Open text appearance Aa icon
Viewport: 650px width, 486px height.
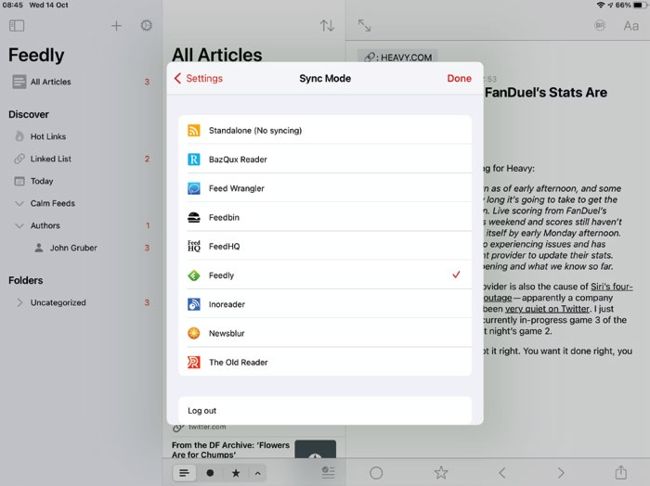pyautogui.click(x=630, y=26)
